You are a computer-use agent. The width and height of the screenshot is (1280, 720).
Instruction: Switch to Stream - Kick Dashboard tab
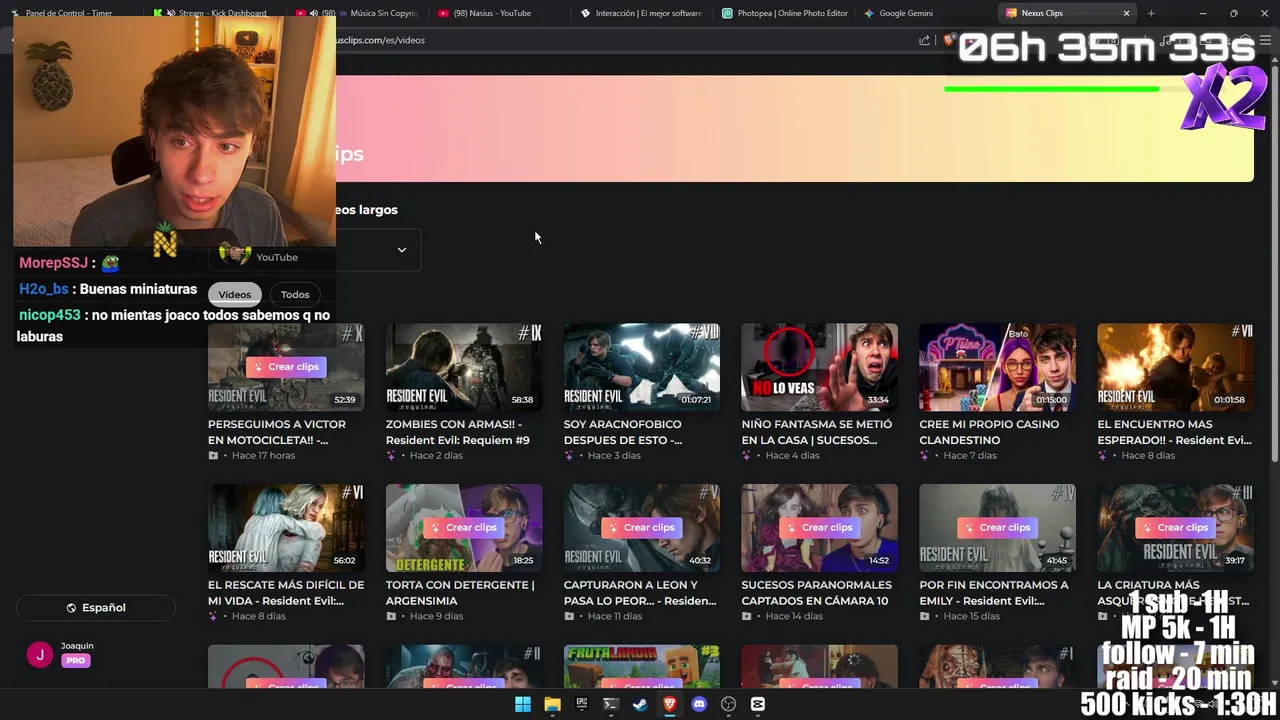(214, 13)
